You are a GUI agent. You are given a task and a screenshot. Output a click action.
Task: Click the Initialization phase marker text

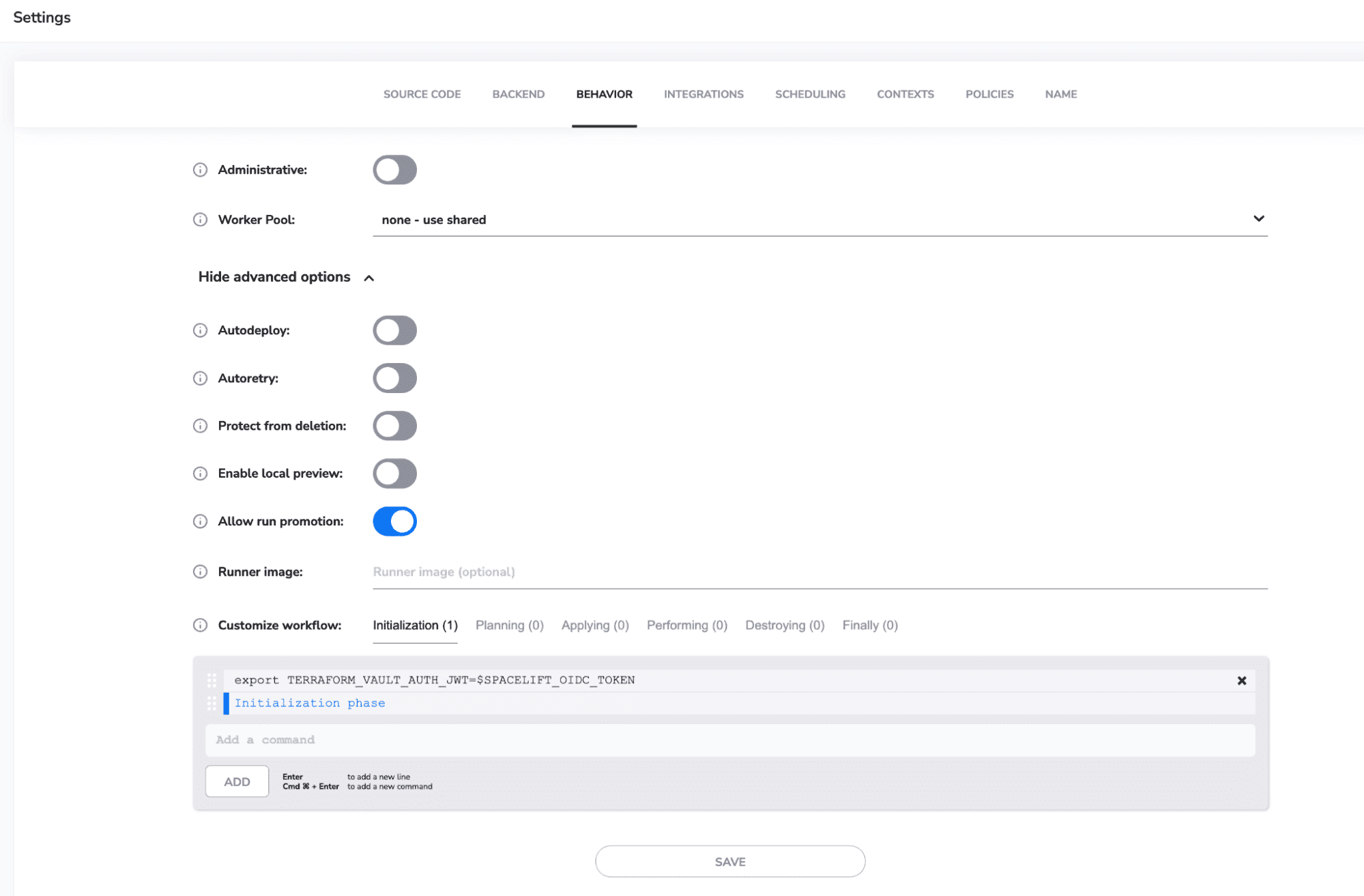(x=310, y=704)
